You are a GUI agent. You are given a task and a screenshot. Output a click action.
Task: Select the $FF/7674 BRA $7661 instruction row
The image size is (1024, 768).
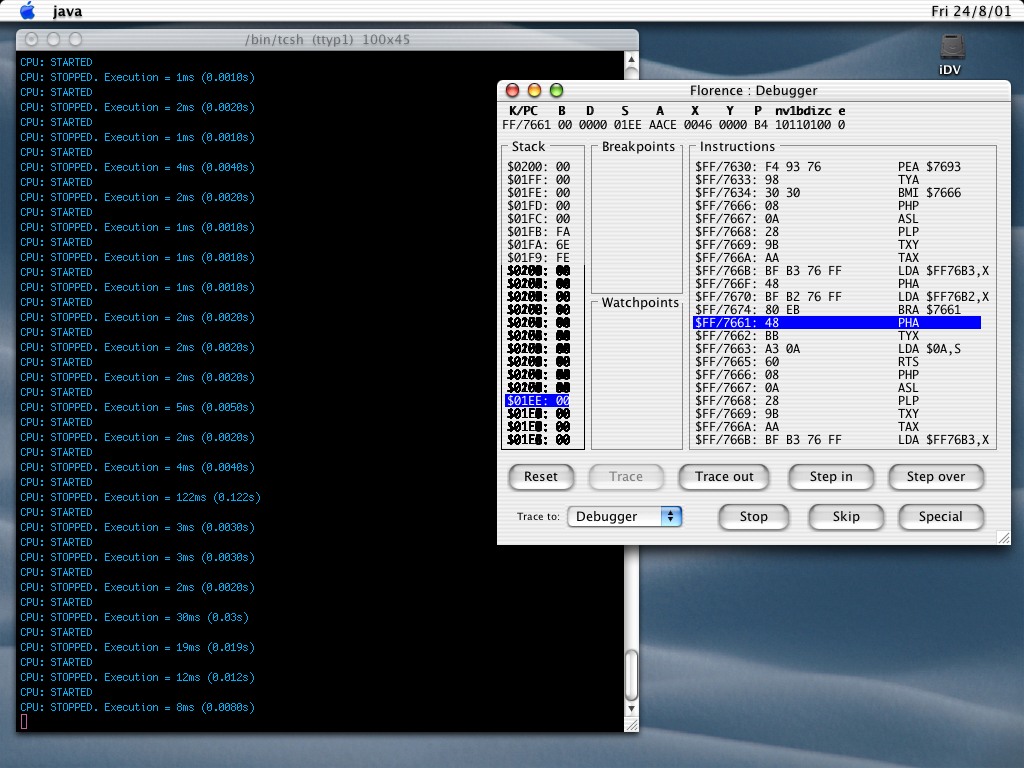837,310
